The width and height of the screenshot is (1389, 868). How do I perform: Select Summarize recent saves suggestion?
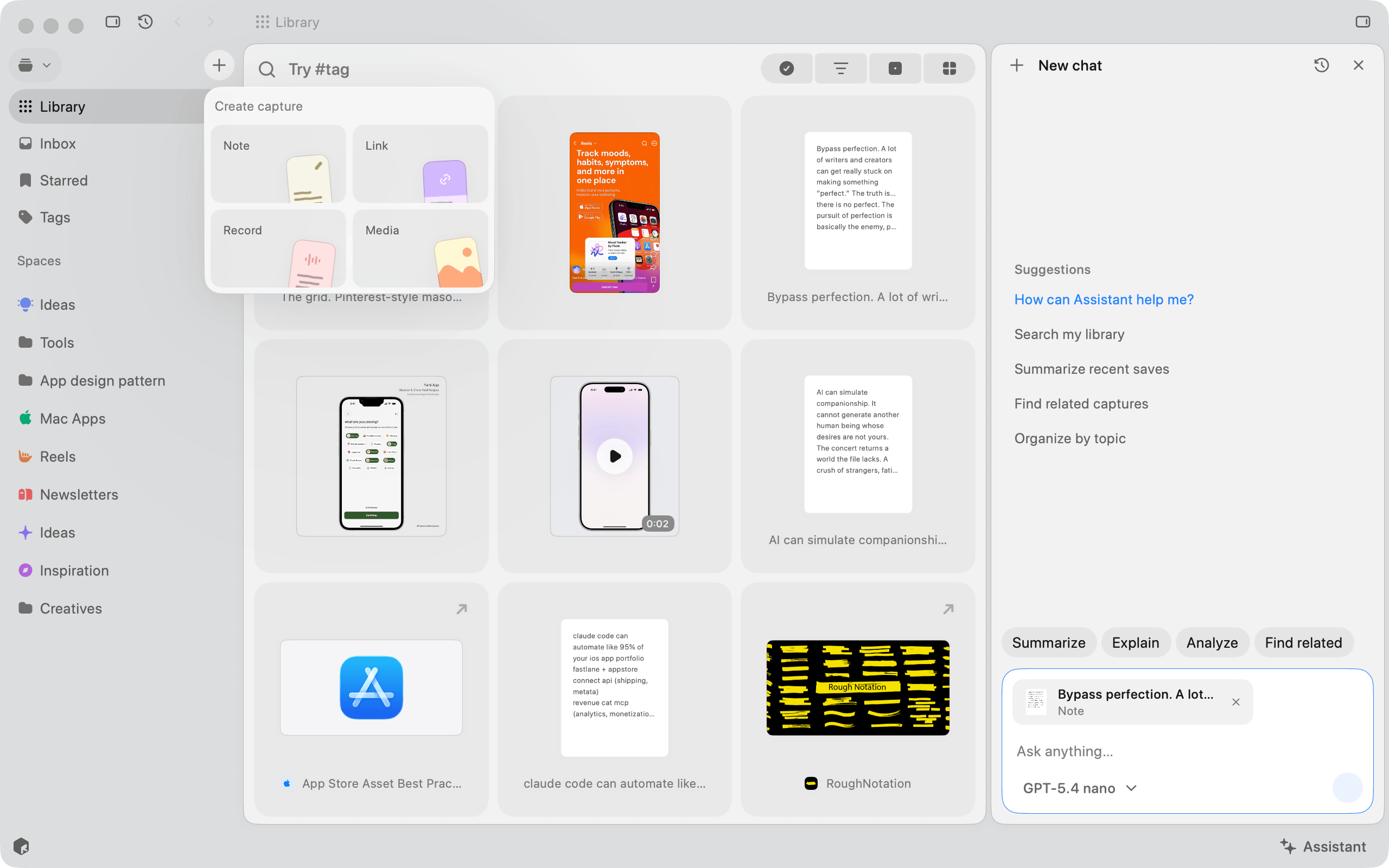pyautogui.click(x=1092, y=368)
